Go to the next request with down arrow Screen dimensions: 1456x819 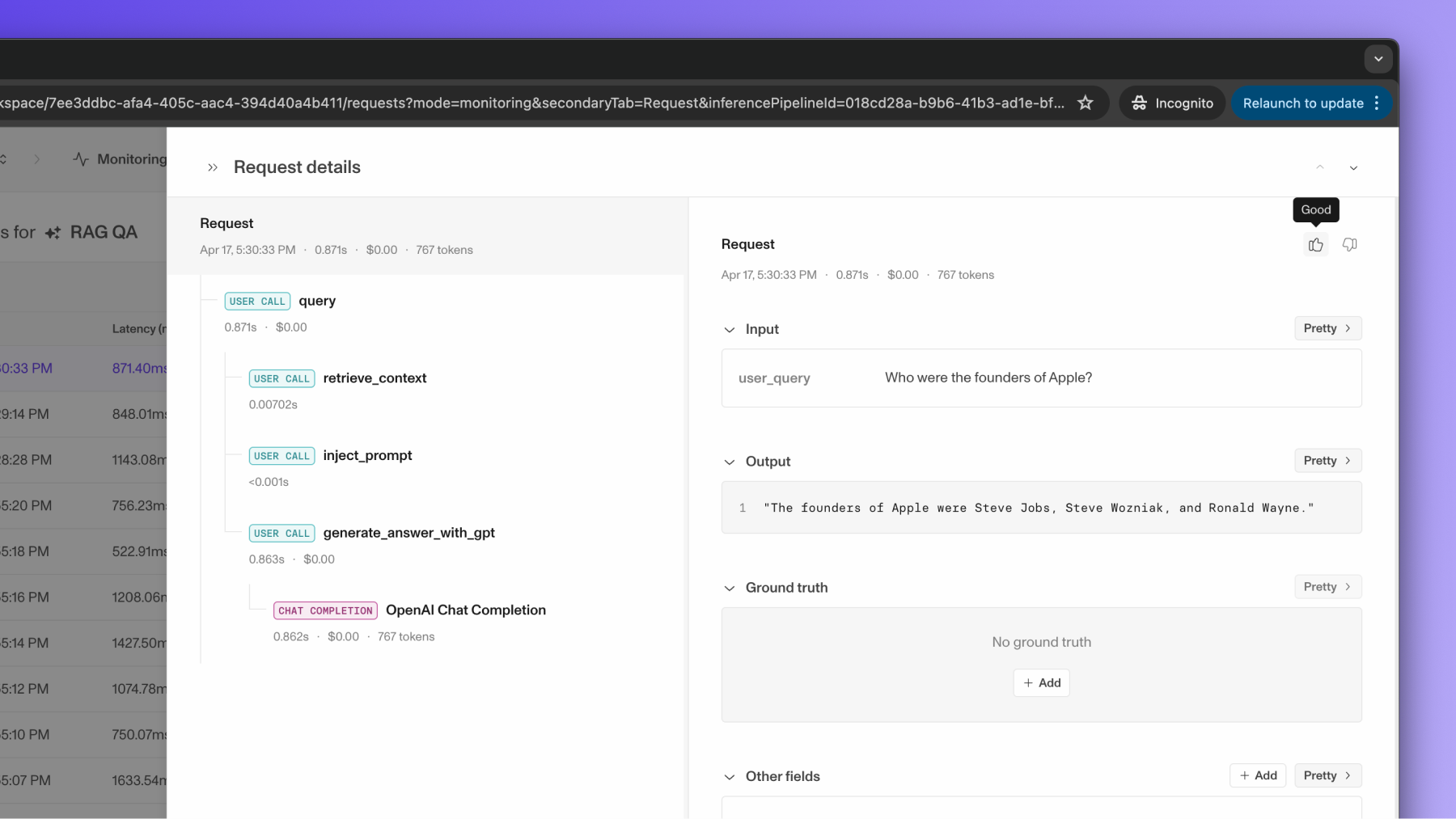coord(1353,167)
